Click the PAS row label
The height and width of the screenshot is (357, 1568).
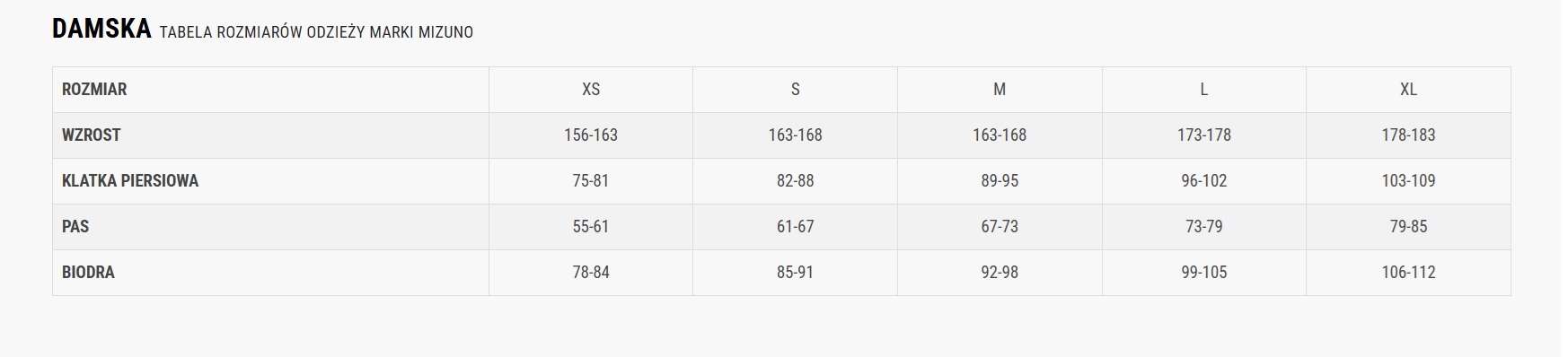coord(75,227)
